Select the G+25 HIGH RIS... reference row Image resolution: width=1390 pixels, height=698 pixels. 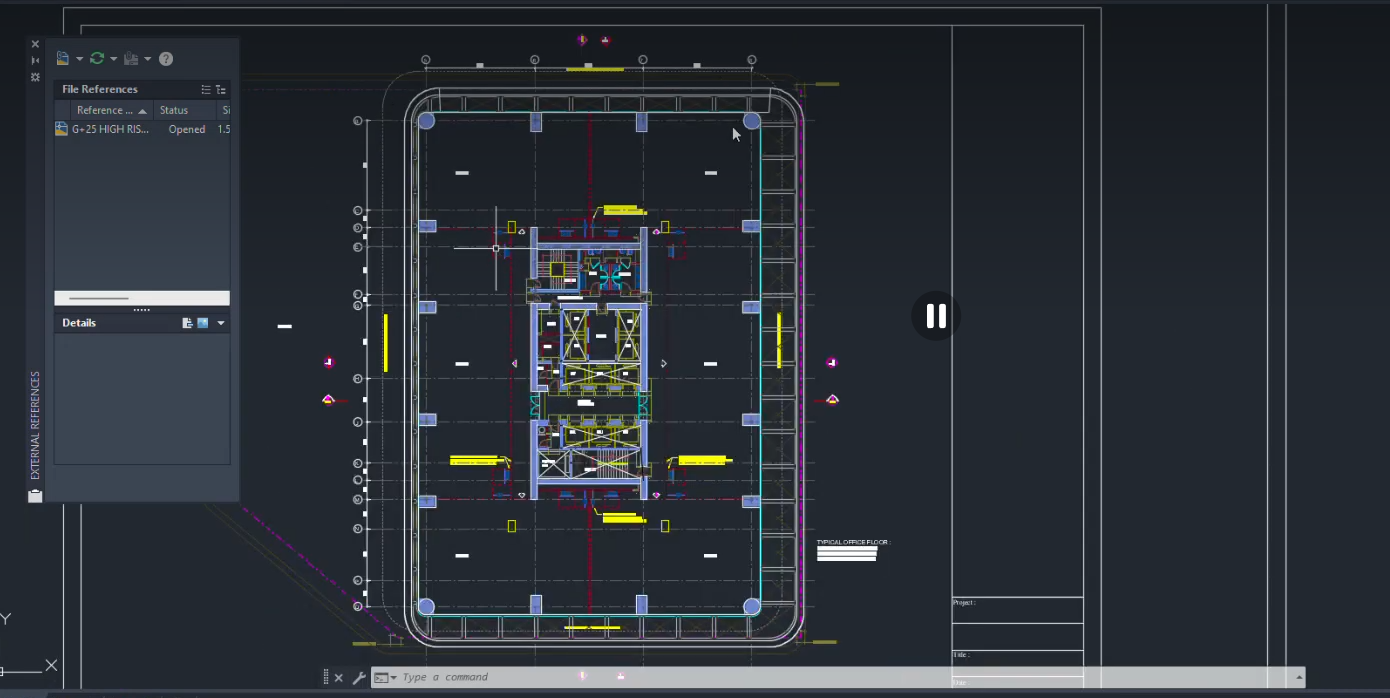point(142,129)
